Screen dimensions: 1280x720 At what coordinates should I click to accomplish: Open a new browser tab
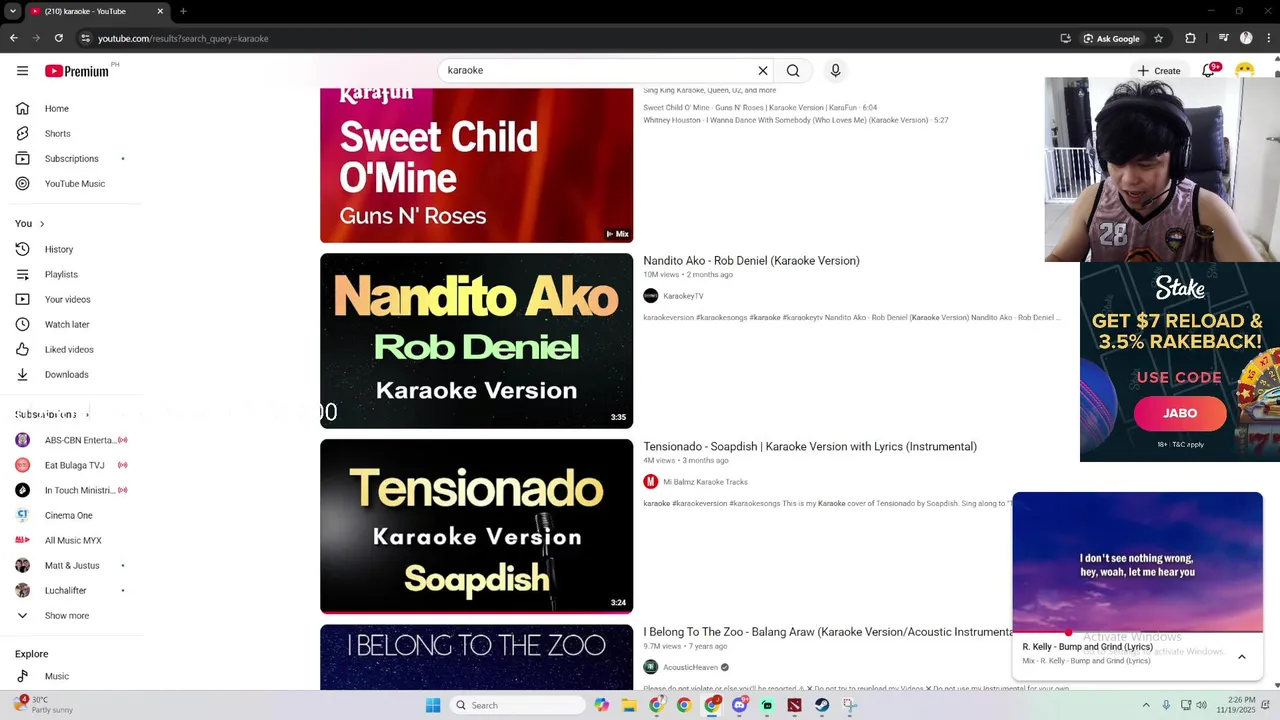tap(183, 11)
